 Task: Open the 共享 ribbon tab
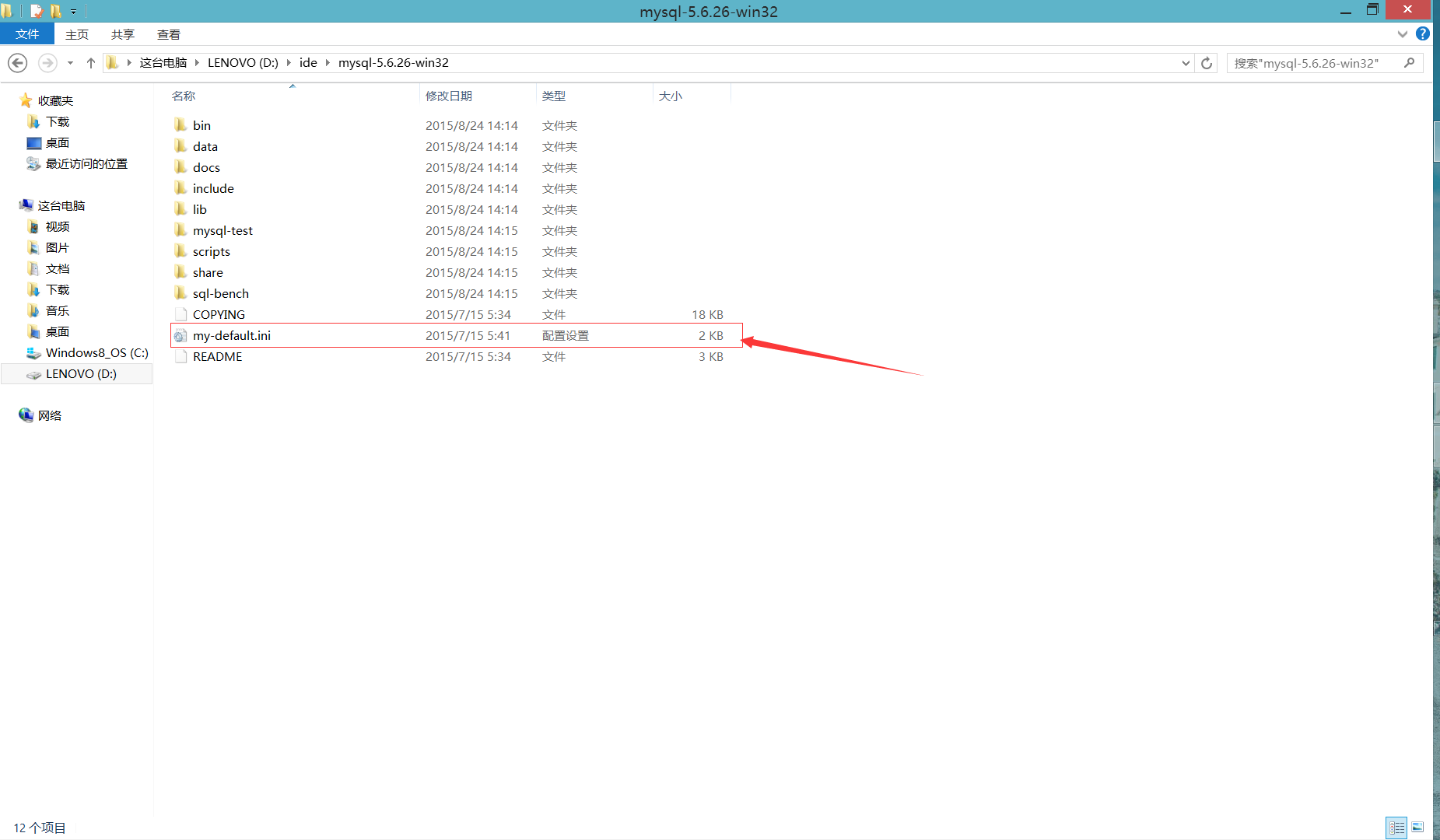click(x=123, y=34)
